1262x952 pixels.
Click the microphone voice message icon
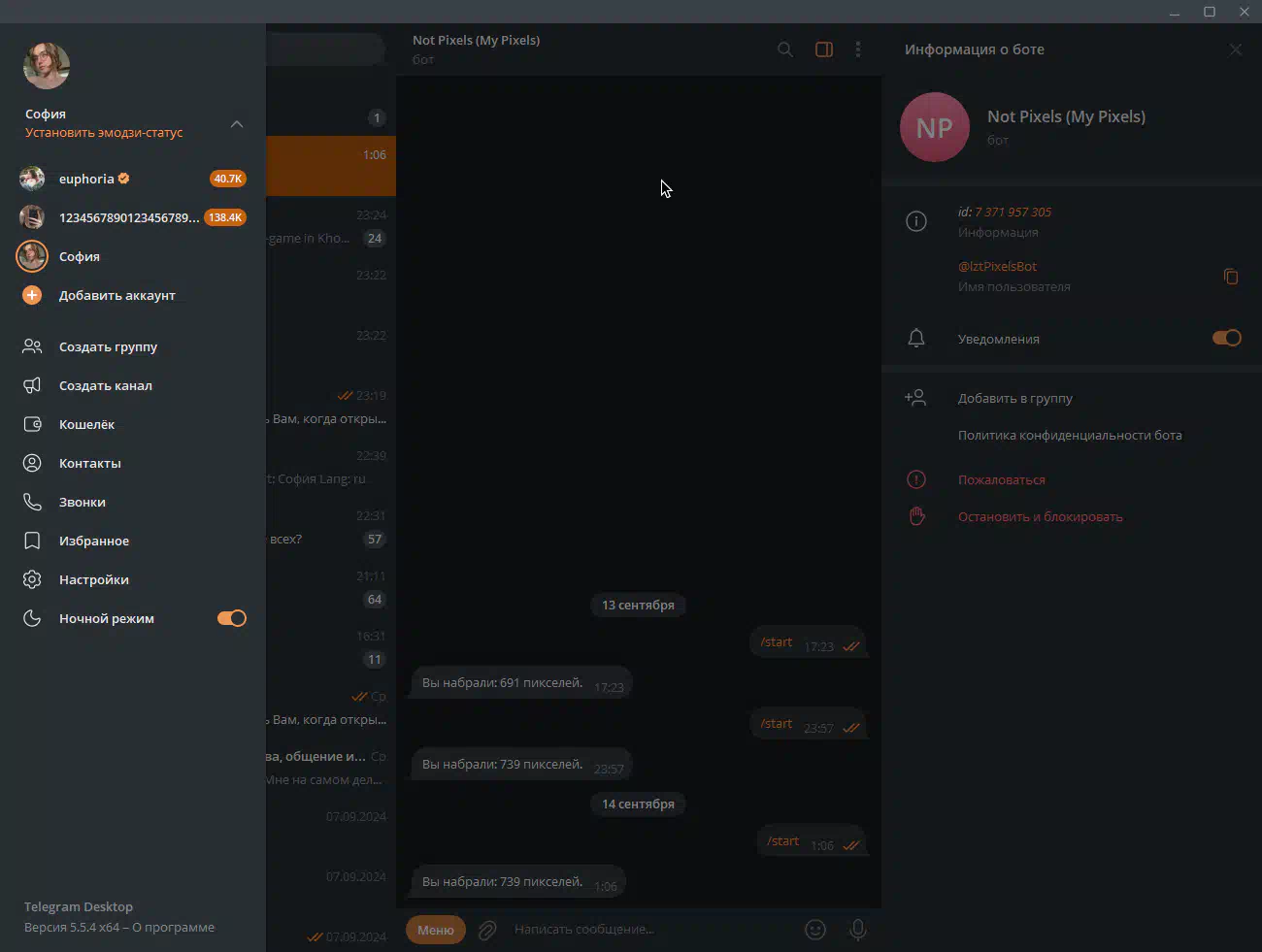pyautogui.click(x=857, y=930)
